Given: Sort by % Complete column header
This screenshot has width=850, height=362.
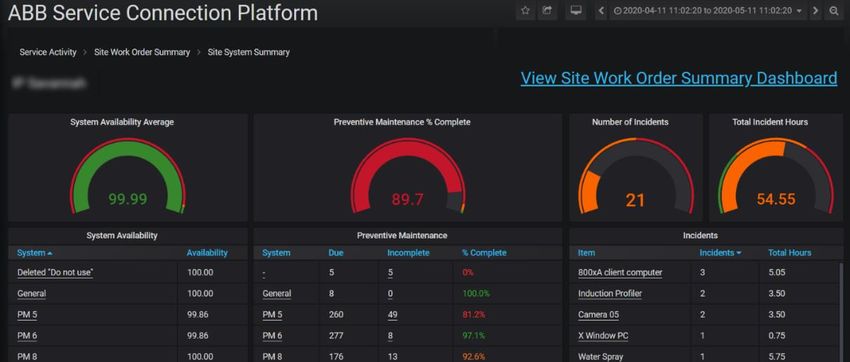Looking at the screenshot, I should pos(484,253).
